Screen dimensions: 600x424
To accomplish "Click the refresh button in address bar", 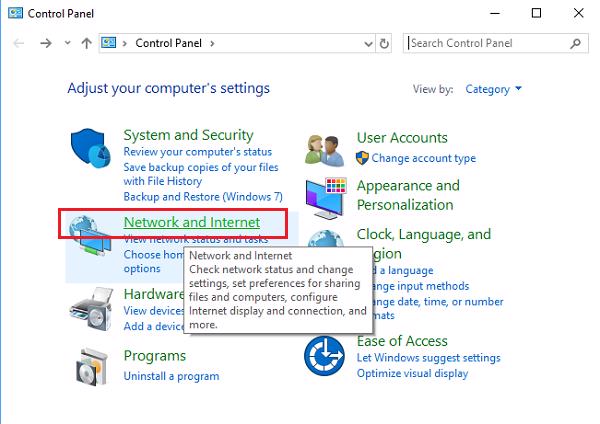I will coord(386,44).
